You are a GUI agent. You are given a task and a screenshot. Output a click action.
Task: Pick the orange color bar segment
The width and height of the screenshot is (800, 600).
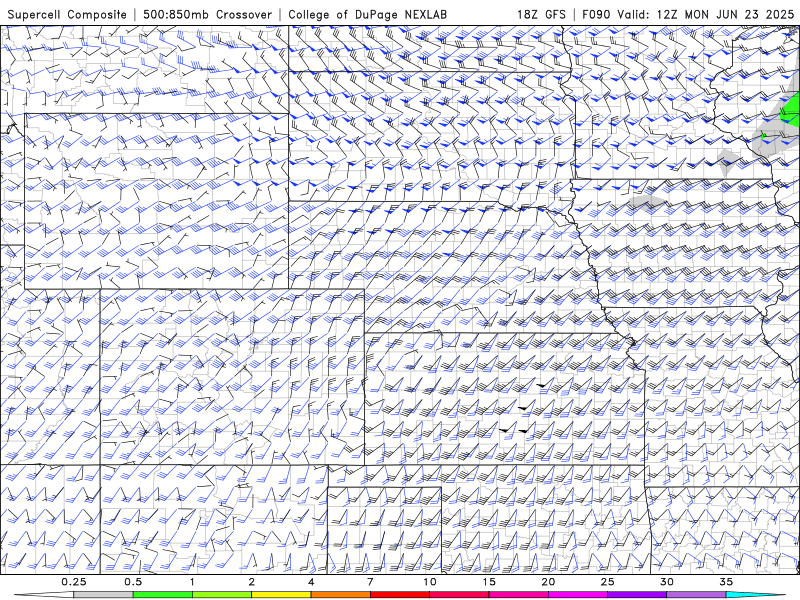(340, 595)
